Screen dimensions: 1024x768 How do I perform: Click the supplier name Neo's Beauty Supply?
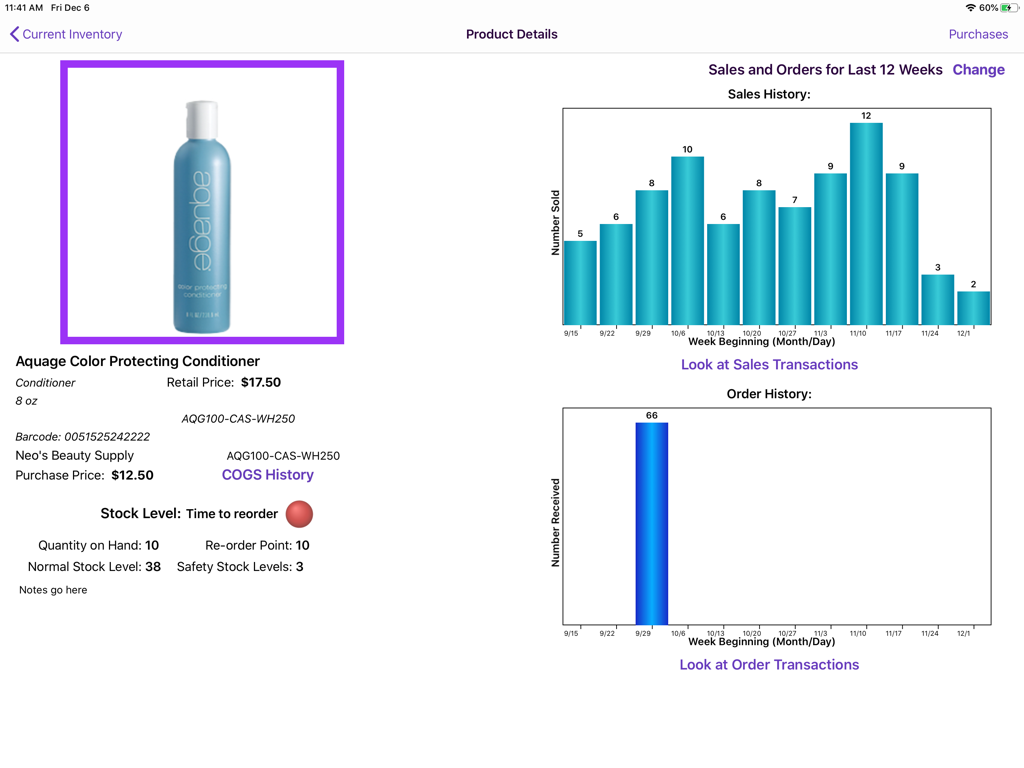tap(74, 455)
